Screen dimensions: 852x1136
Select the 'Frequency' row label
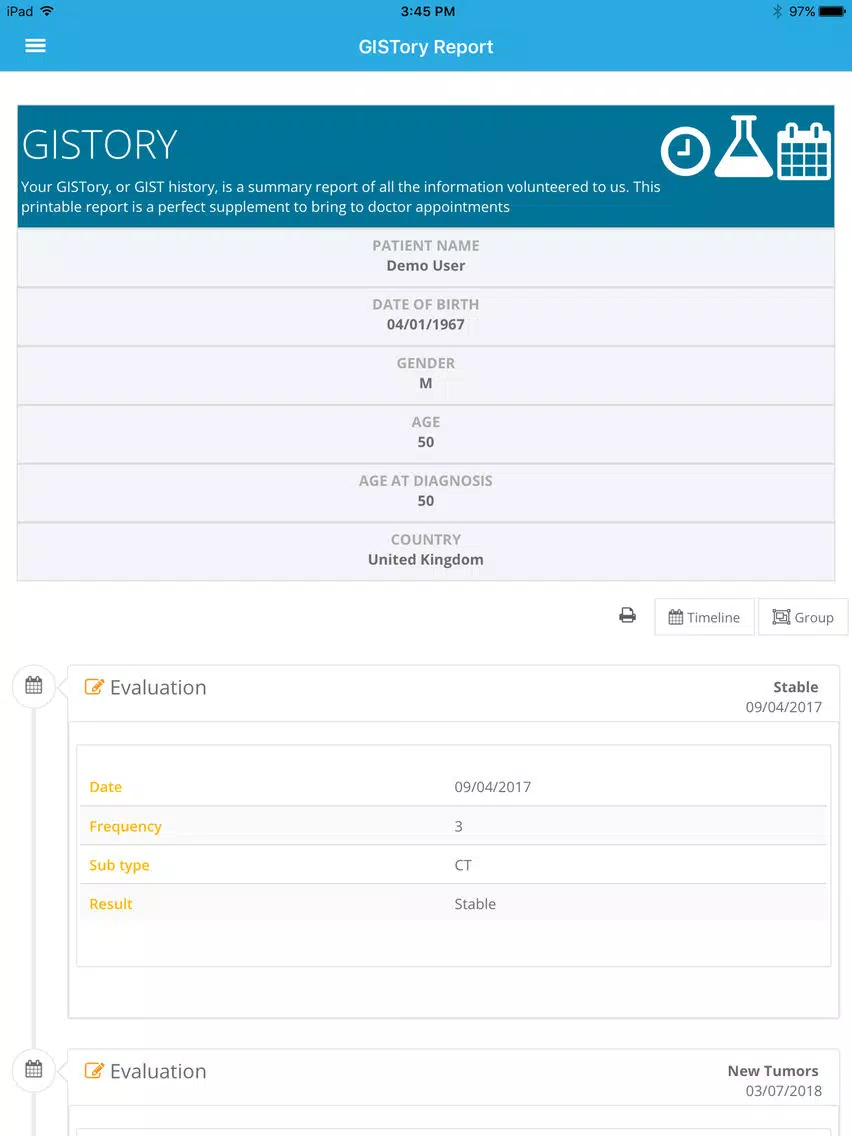125,827
